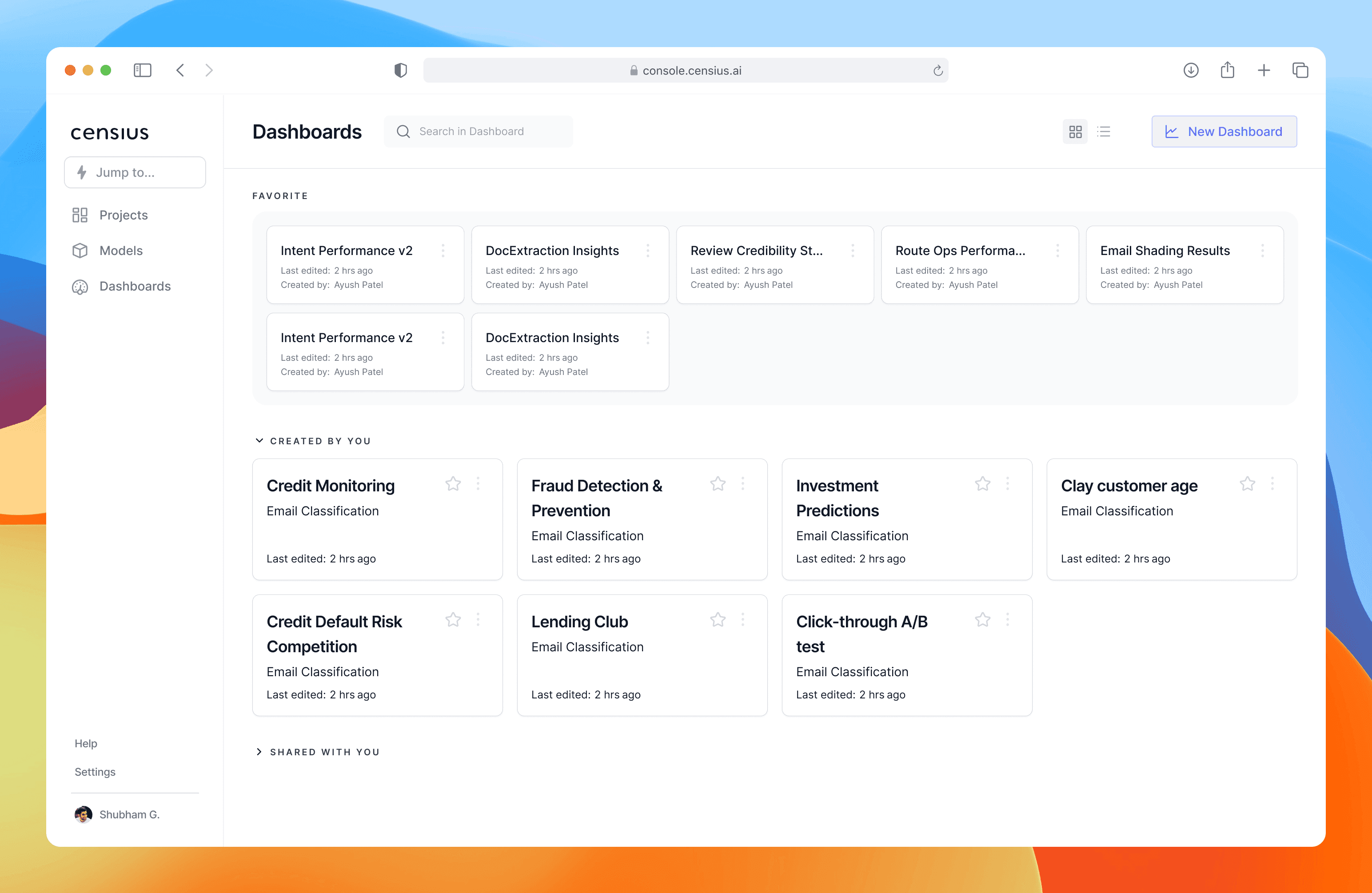1372x893 pixels.
Task: Switch to list view layout
Action: 1103,132
